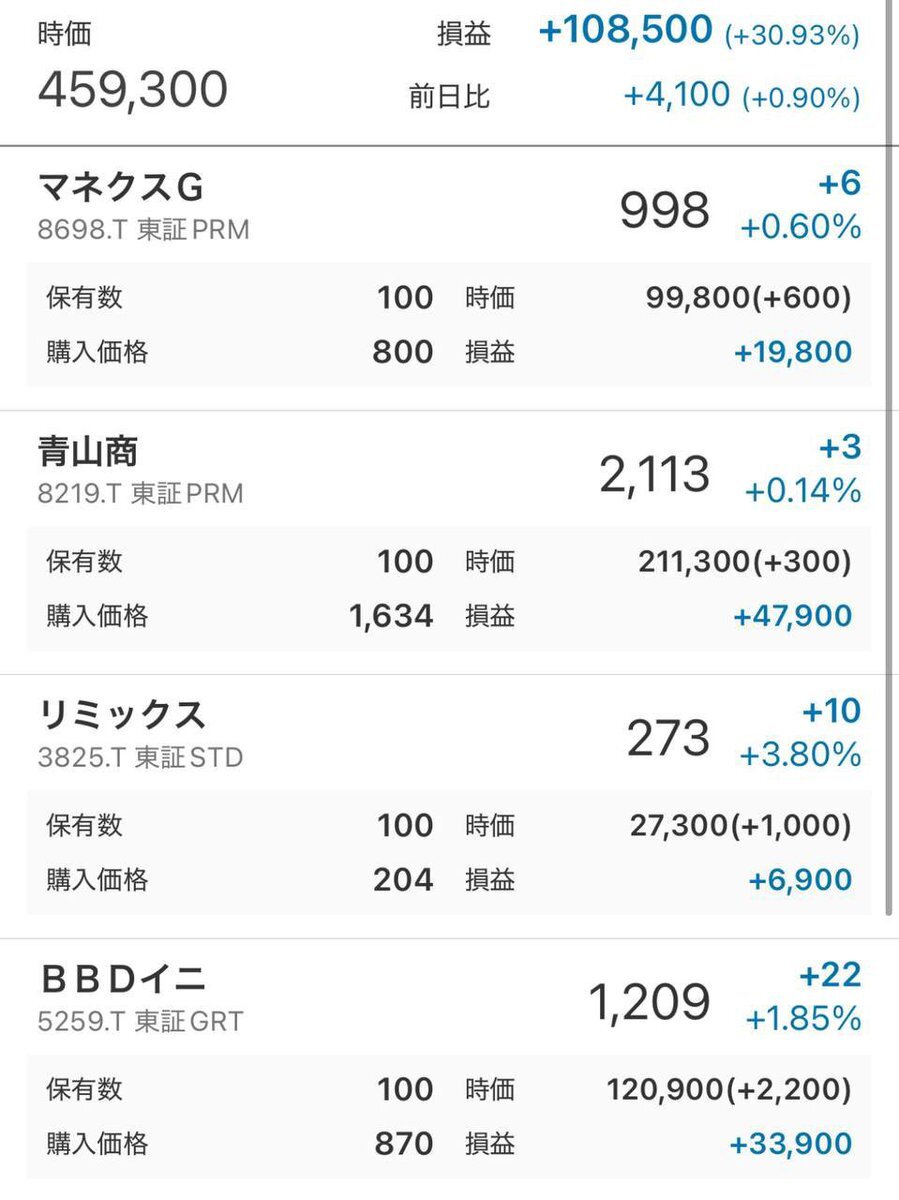The image size is (899, 1200).
Task: Tap the 998 current price of マネクスG
Action: [665, 210]
